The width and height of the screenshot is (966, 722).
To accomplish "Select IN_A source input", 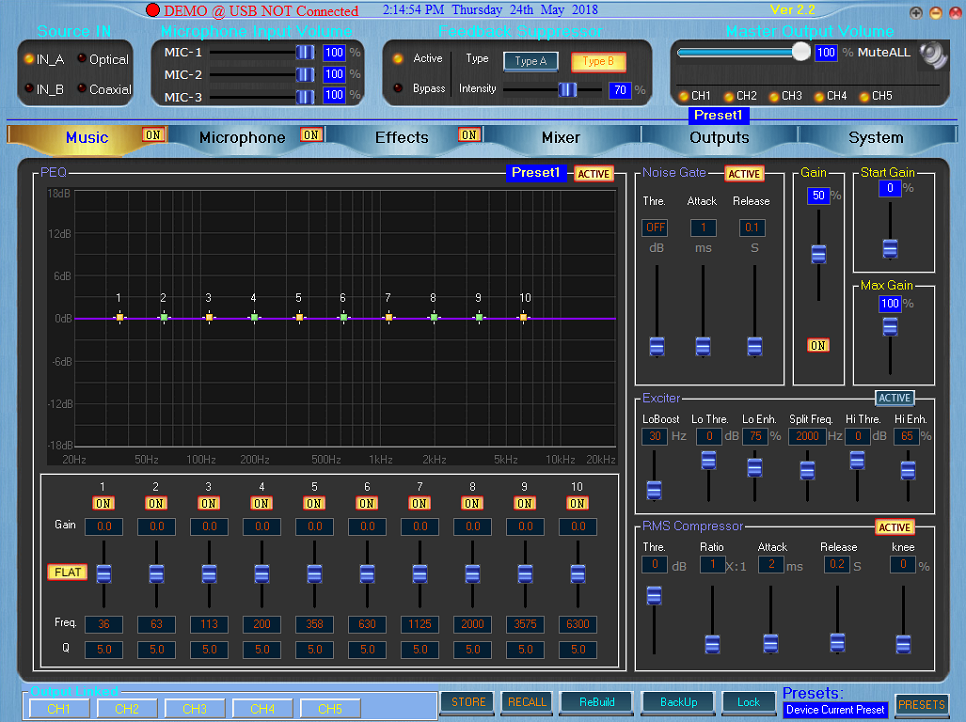I will 28,59.
